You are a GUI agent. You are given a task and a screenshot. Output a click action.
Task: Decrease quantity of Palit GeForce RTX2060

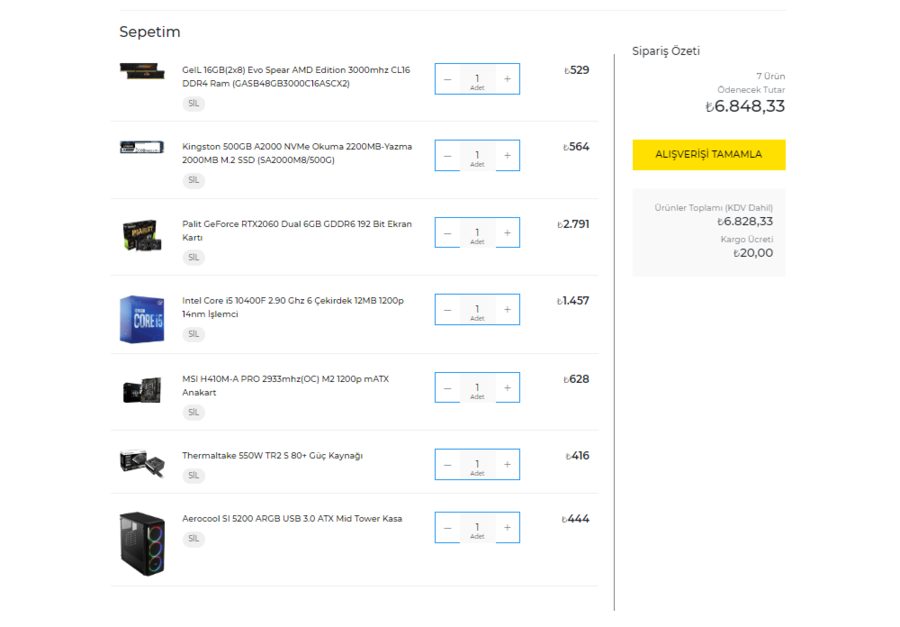click(448, 233)
